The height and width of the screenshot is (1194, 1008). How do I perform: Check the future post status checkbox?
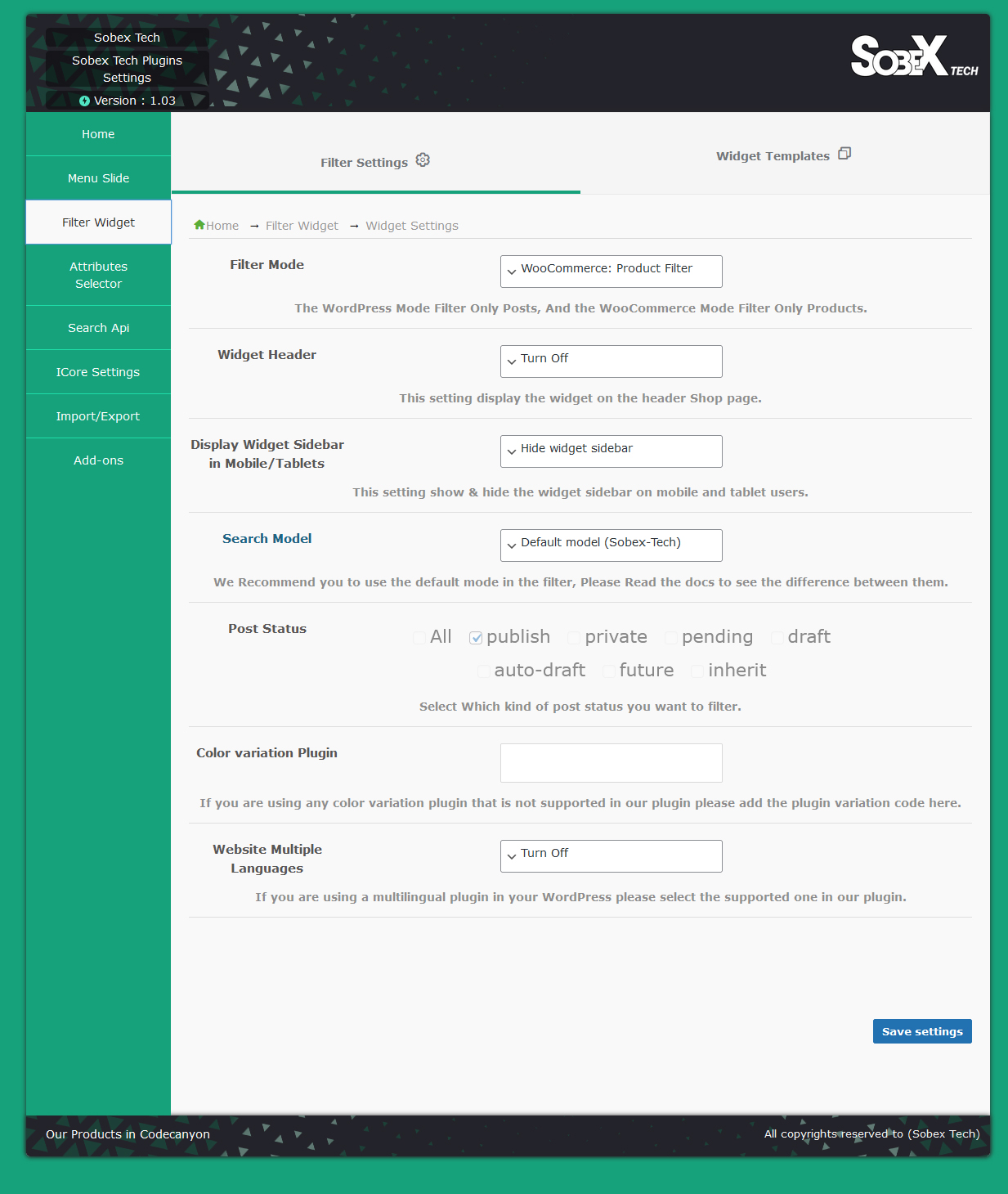609,671
